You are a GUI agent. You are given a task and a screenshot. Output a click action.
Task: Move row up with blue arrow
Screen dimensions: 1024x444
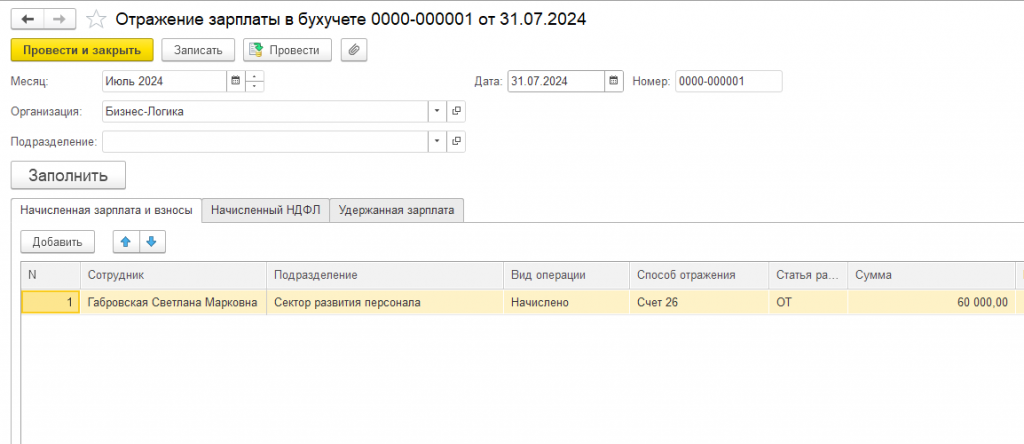pyautogui.click(x=126, y=242)
